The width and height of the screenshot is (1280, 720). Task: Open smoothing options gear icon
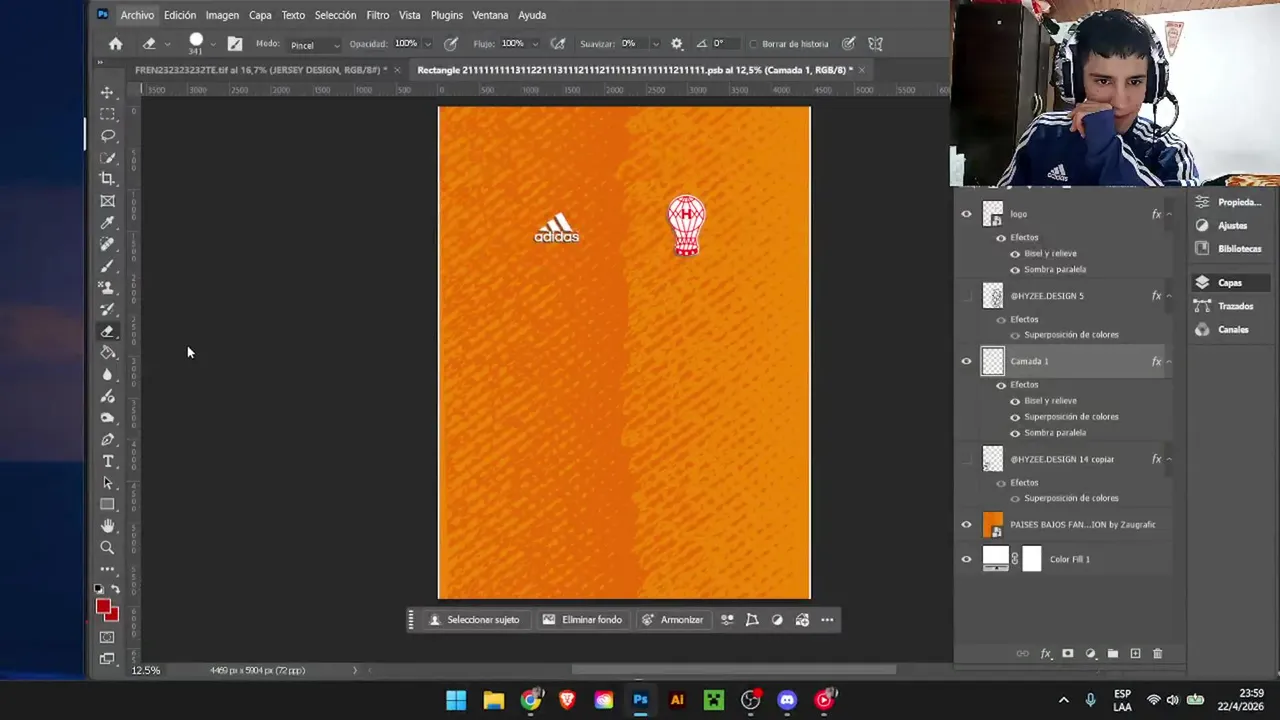point(677,44)
